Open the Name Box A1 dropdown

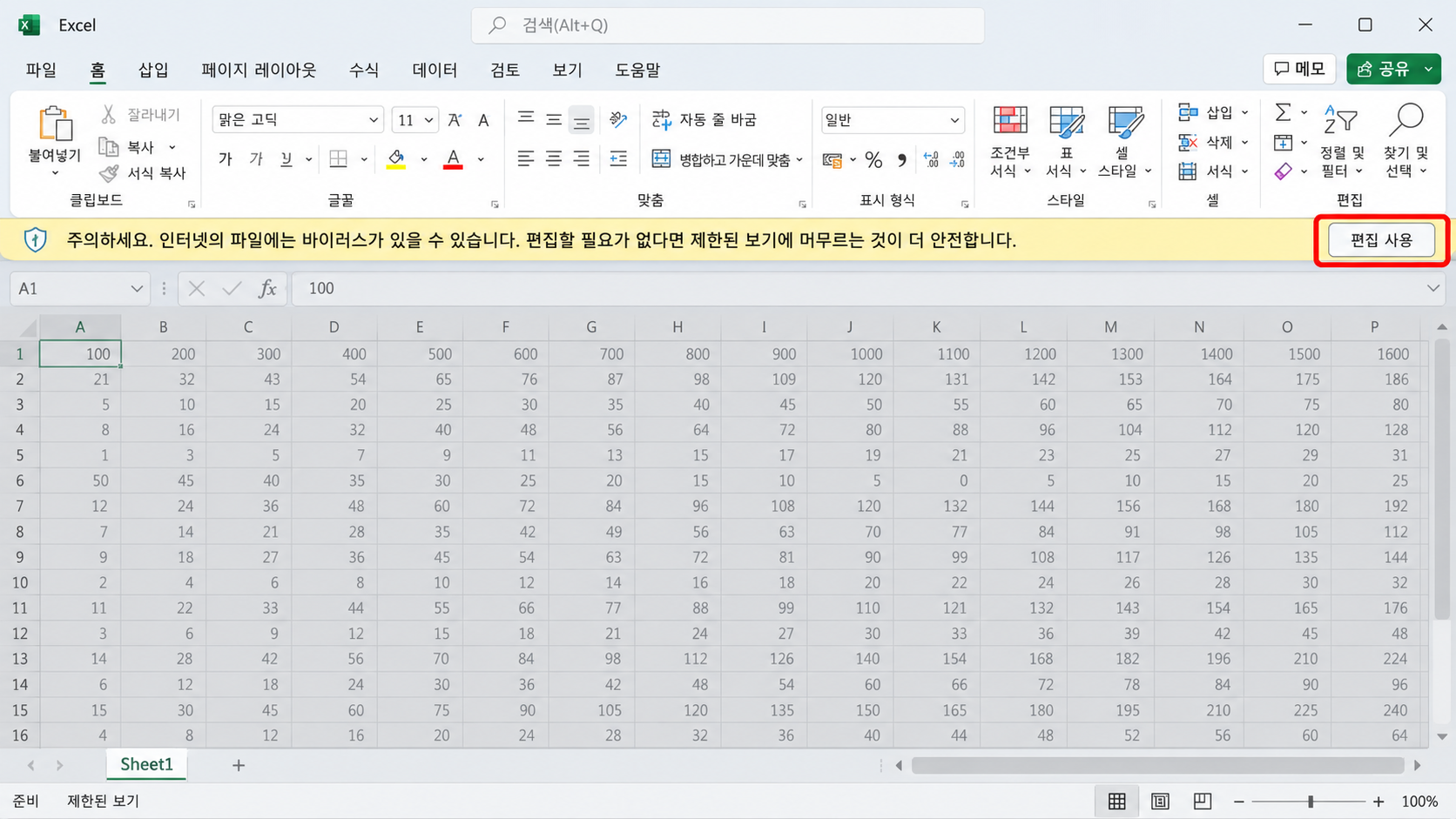137,288
